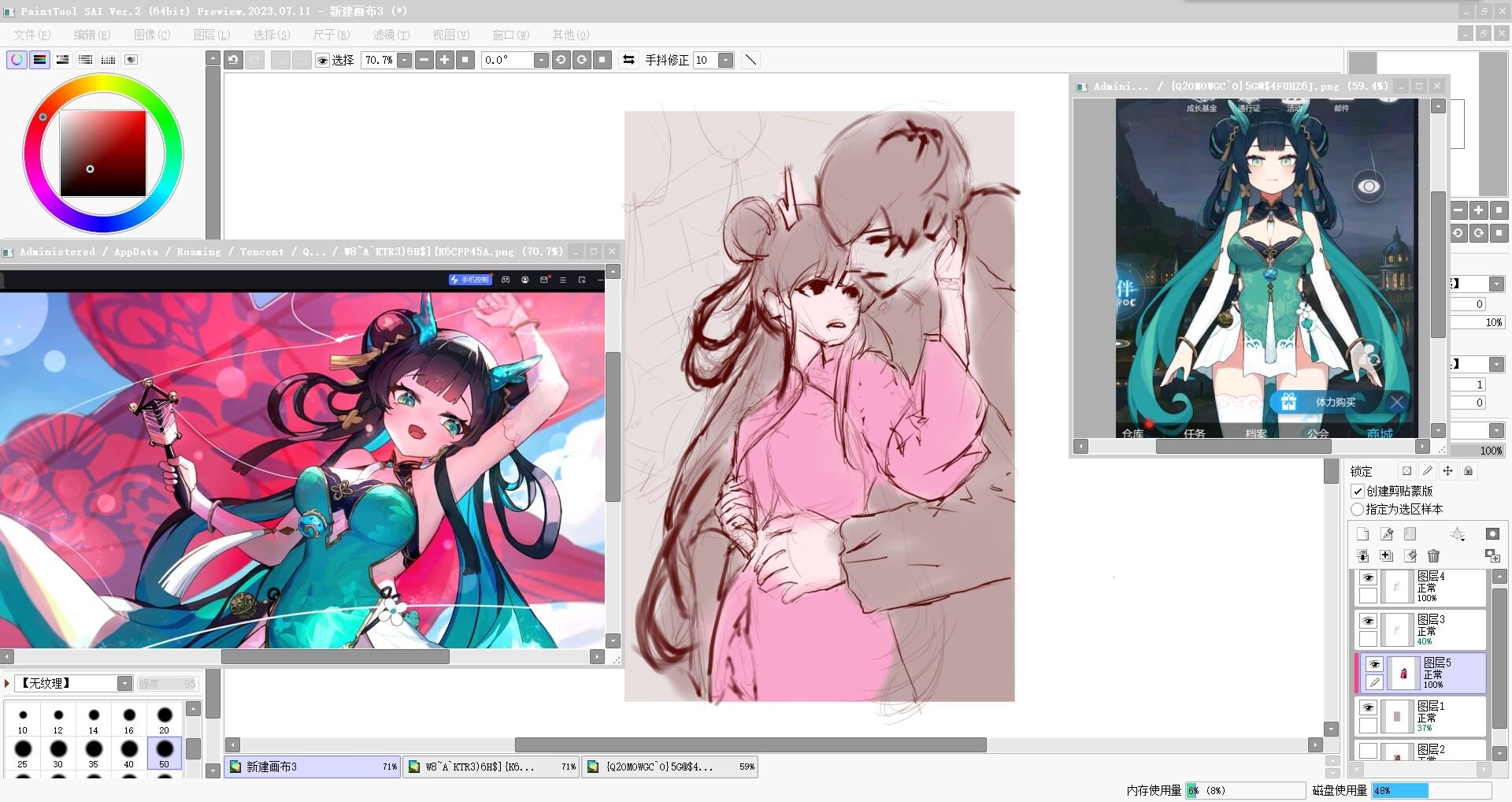This screenshot has height=802, width=1512.
Task: Toggle the selection visibility eye next to 选择
Action: 322,61
